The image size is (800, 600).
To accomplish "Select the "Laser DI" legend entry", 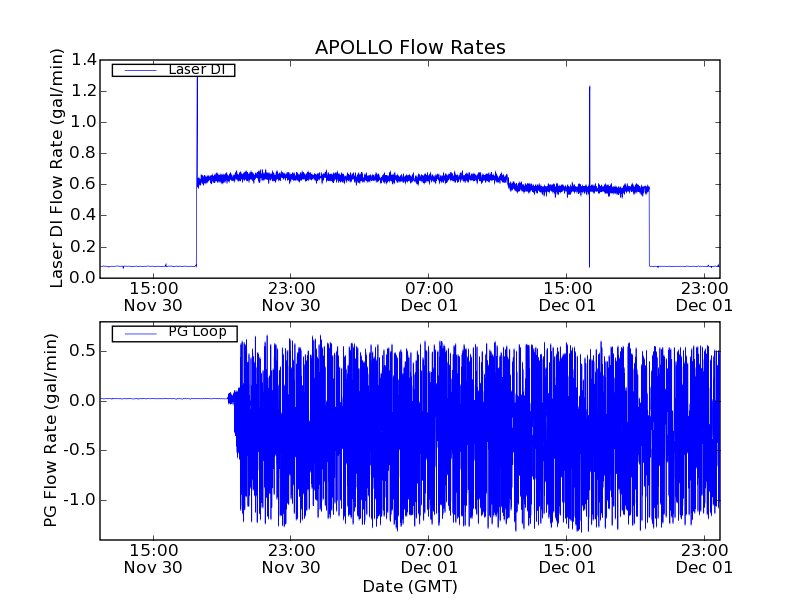I will click(173, 69).
